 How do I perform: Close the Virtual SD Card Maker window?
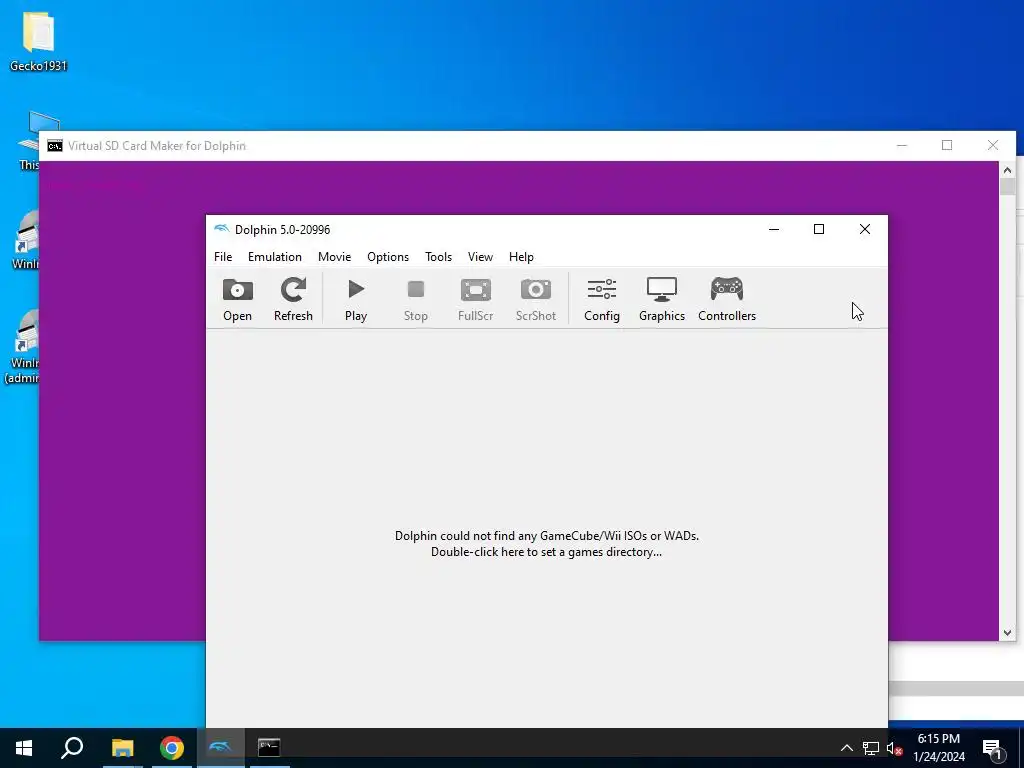tap(993, 145)
